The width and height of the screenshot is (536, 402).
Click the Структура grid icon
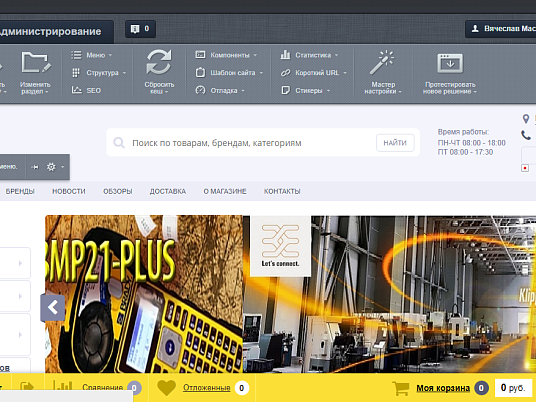(x=76, y=73)
